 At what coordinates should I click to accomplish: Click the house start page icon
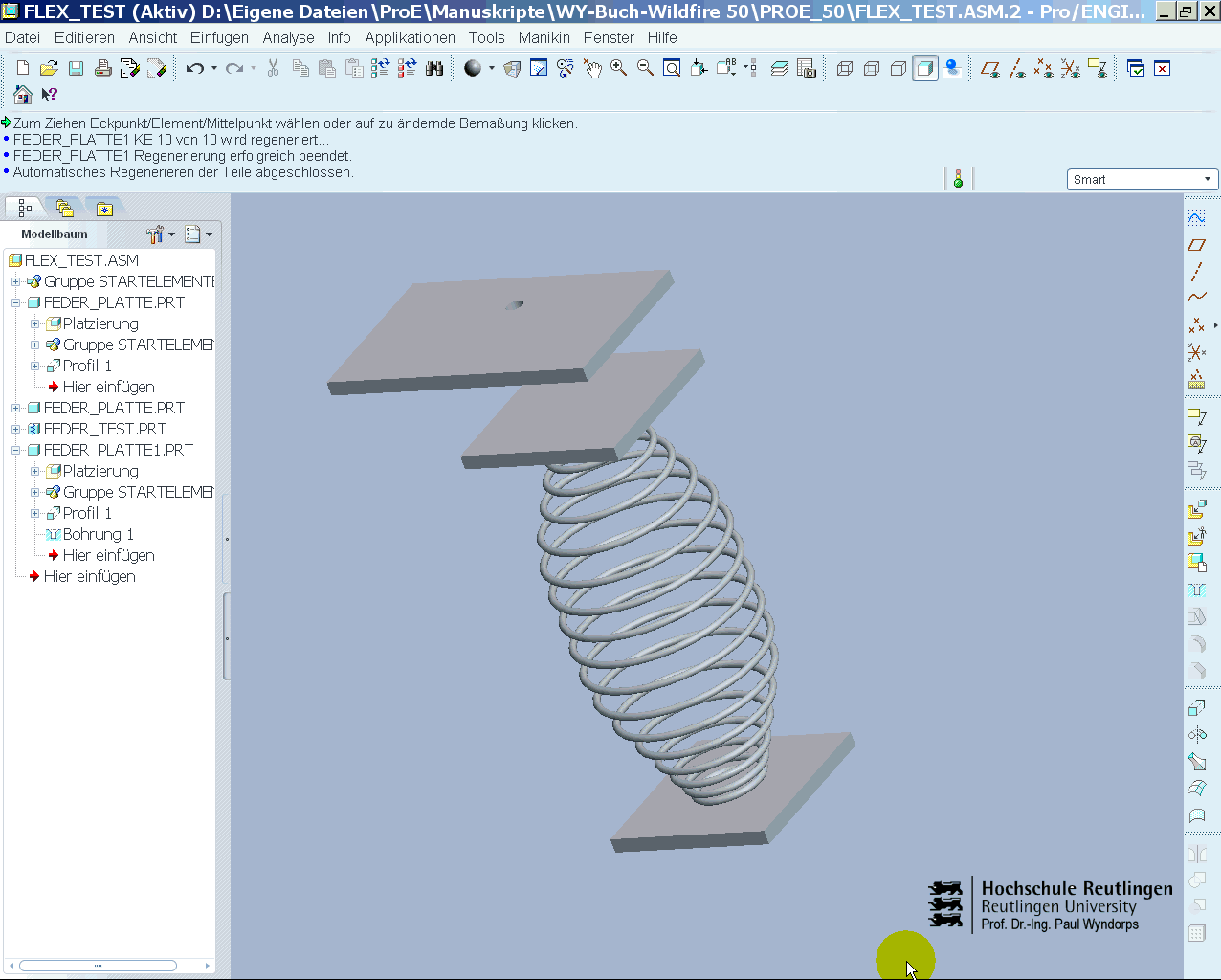click(x=23, y=95)
